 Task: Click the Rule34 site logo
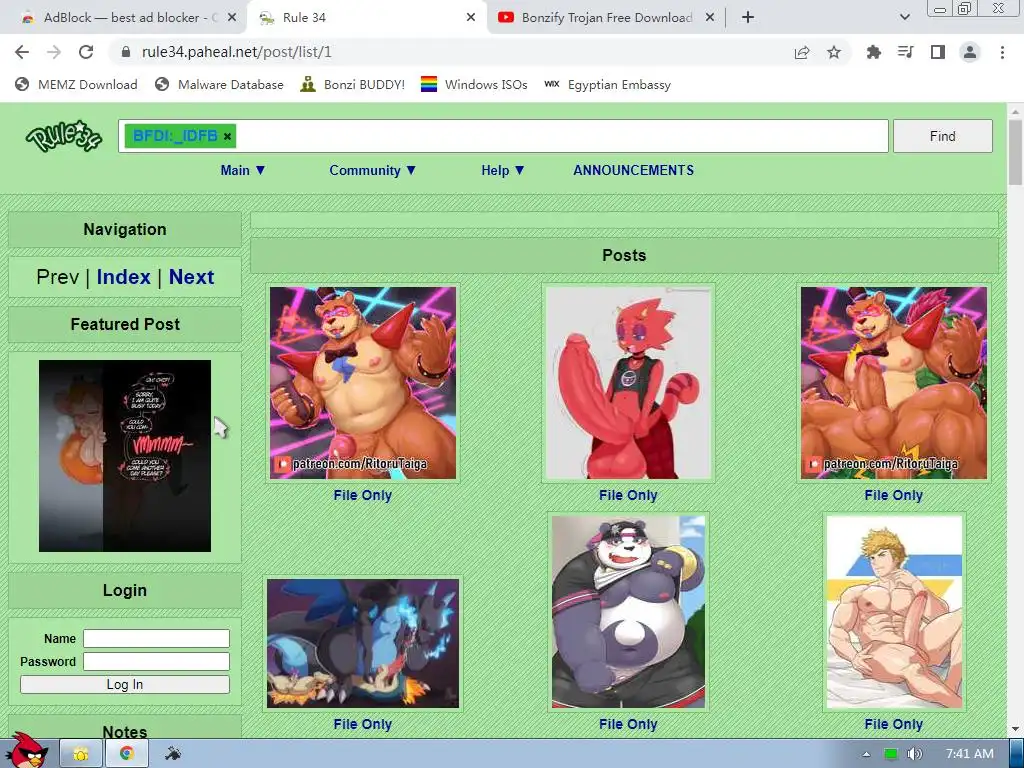(x=64, y=136)
